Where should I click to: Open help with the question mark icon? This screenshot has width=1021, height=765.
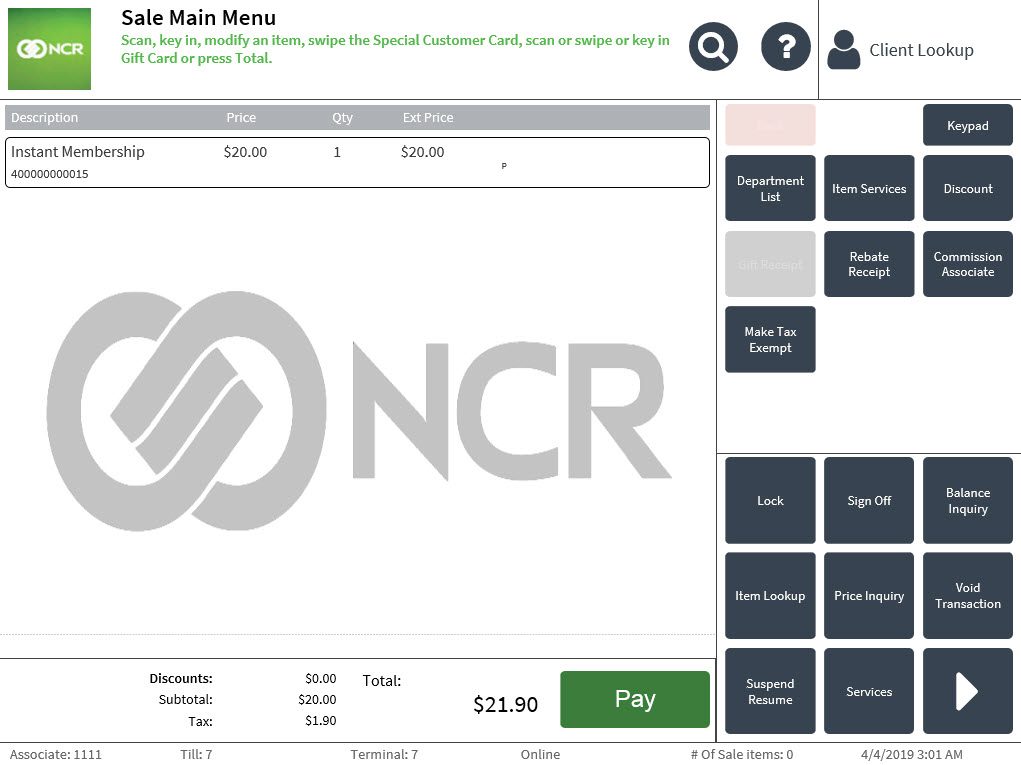tap(786, 47)
